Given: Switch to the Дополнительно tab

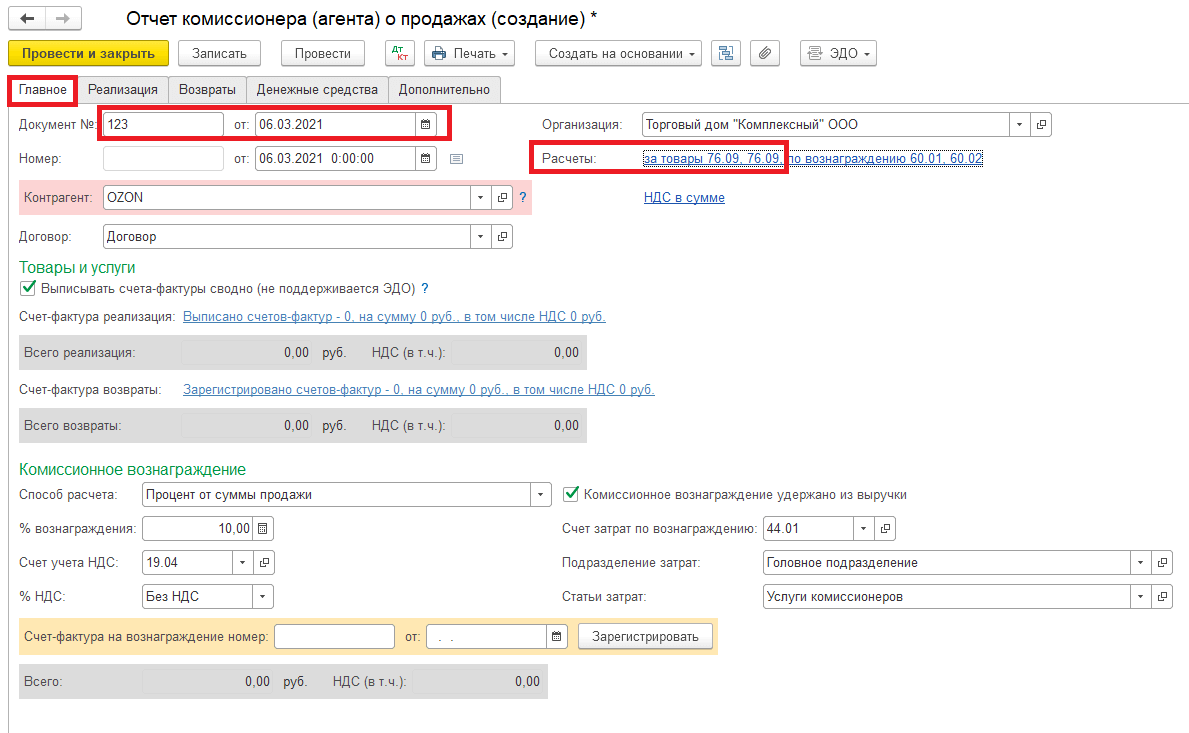Looking at the screenshot, I should coord(444,89).
